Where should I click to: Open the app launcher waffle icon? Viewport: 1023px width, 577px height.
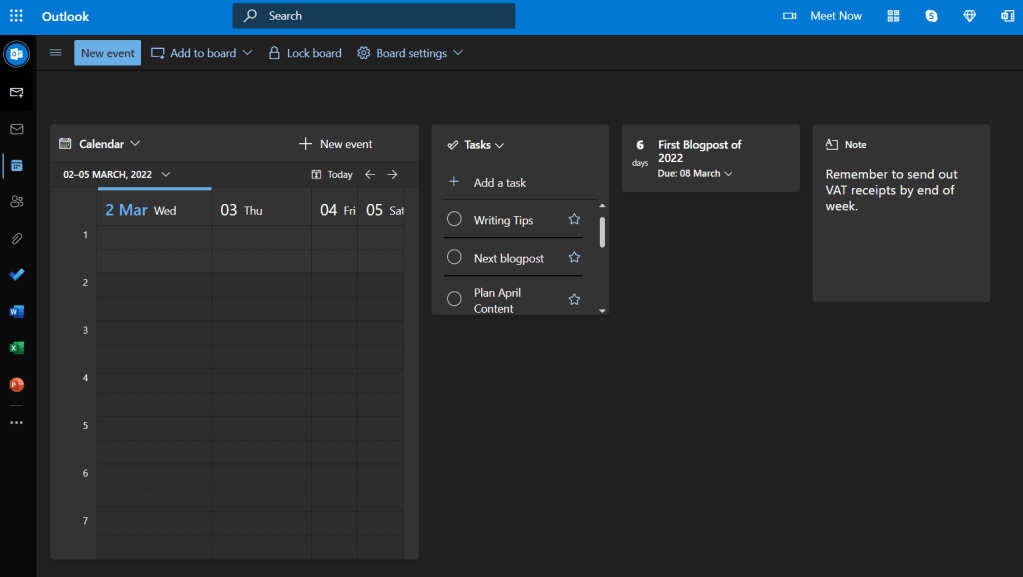[x=16, y=16]
